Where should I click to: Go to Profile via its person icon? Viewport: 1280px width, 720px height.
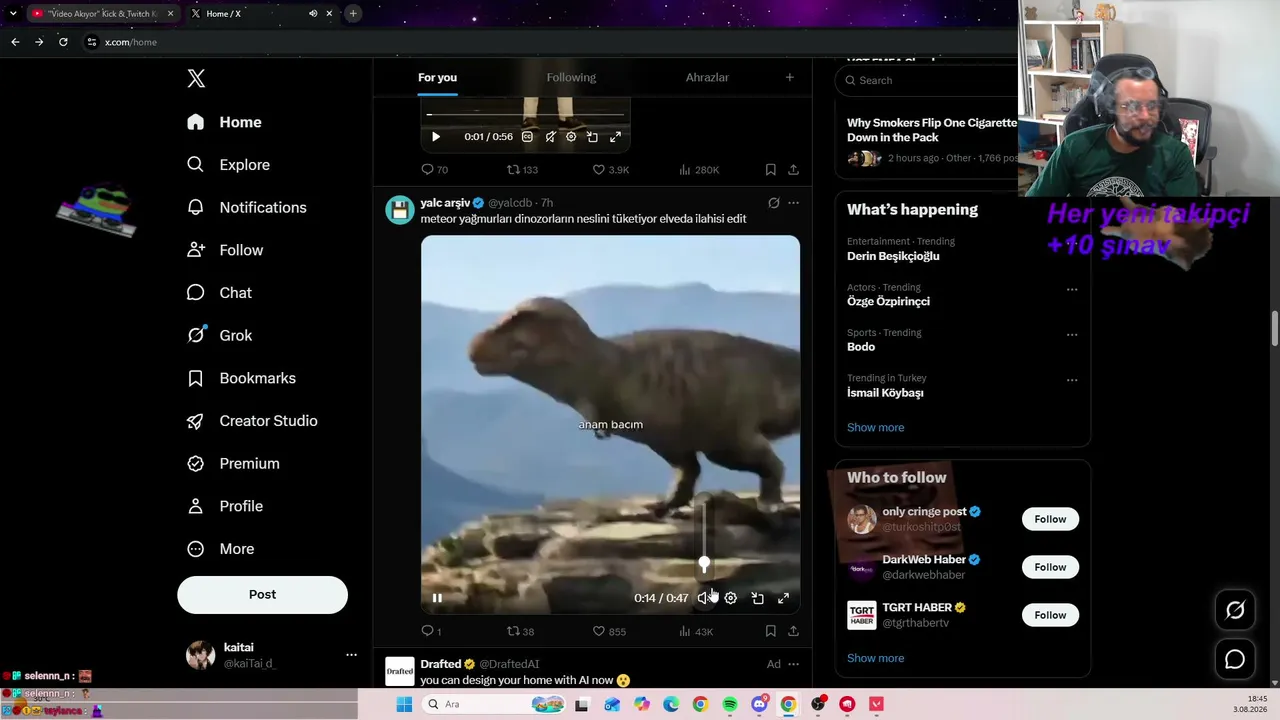point(196,506)
